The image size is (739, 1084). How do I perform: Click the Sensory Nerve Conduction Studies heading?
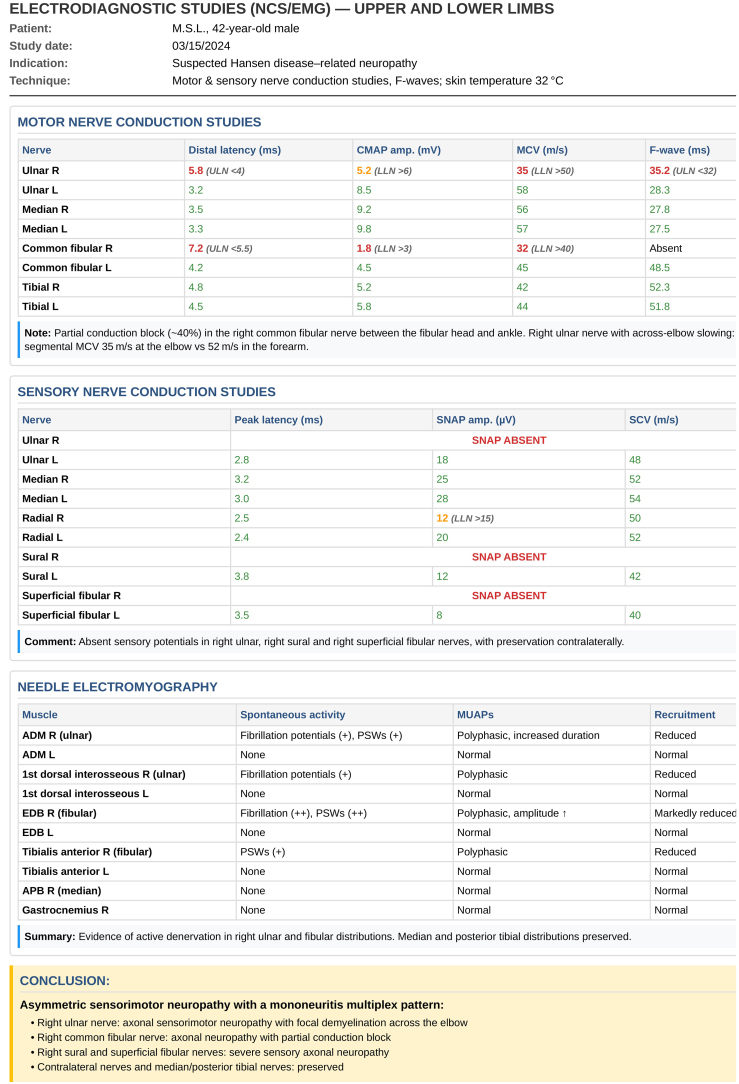(146, 392)
